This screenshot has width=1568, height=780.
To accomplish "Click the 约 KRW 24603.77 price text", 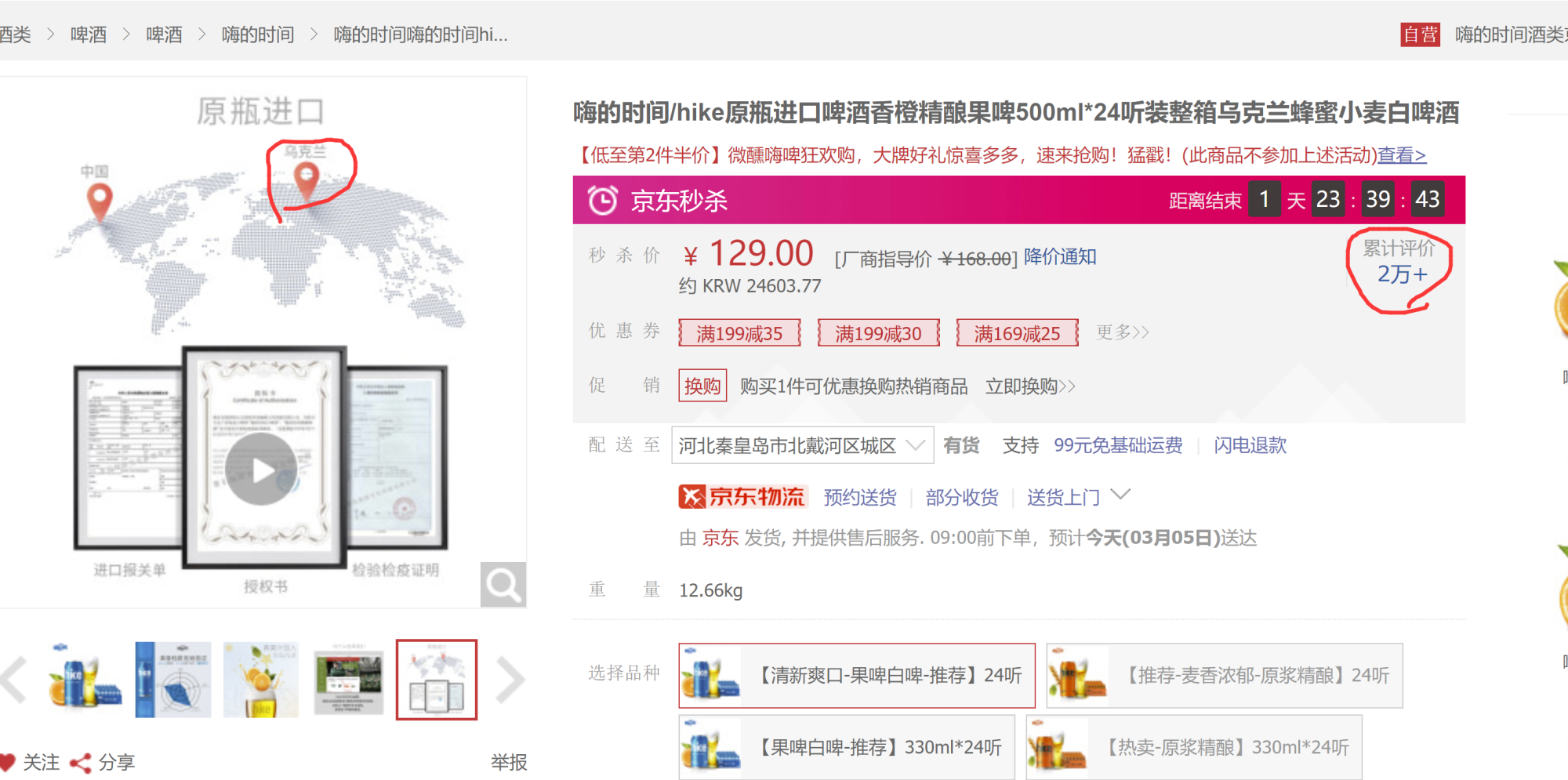I will 750,286.
